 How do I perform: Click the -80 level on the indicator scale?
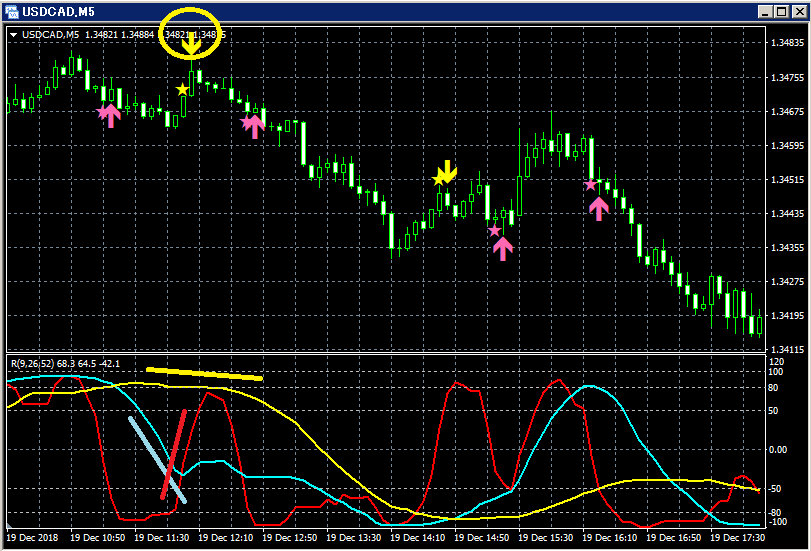pyautogui.click(x=774, y=513)
